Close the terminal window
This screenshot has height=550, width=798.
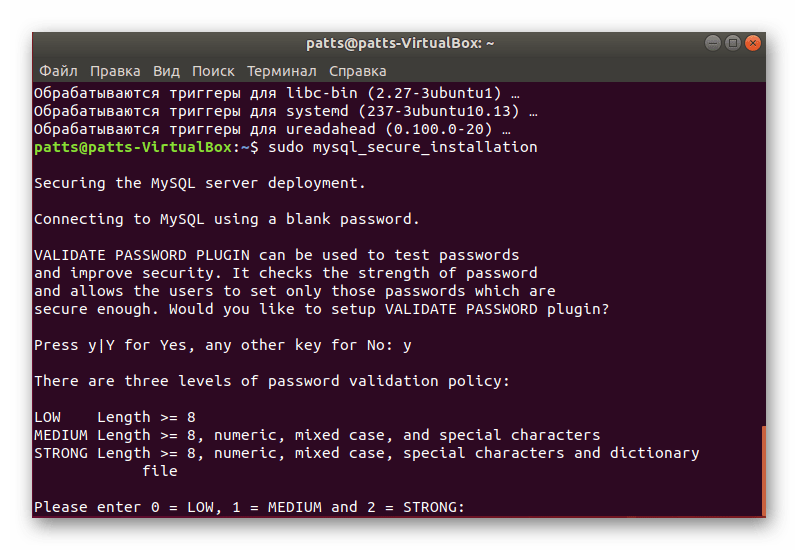(752, 43)
